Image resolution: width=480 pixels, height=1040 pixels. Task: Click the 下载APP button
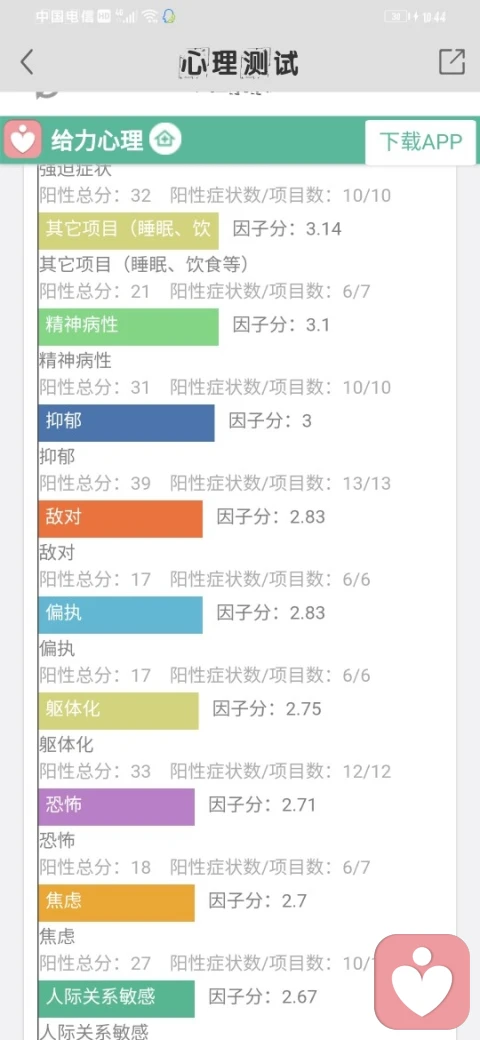[420, 142]
